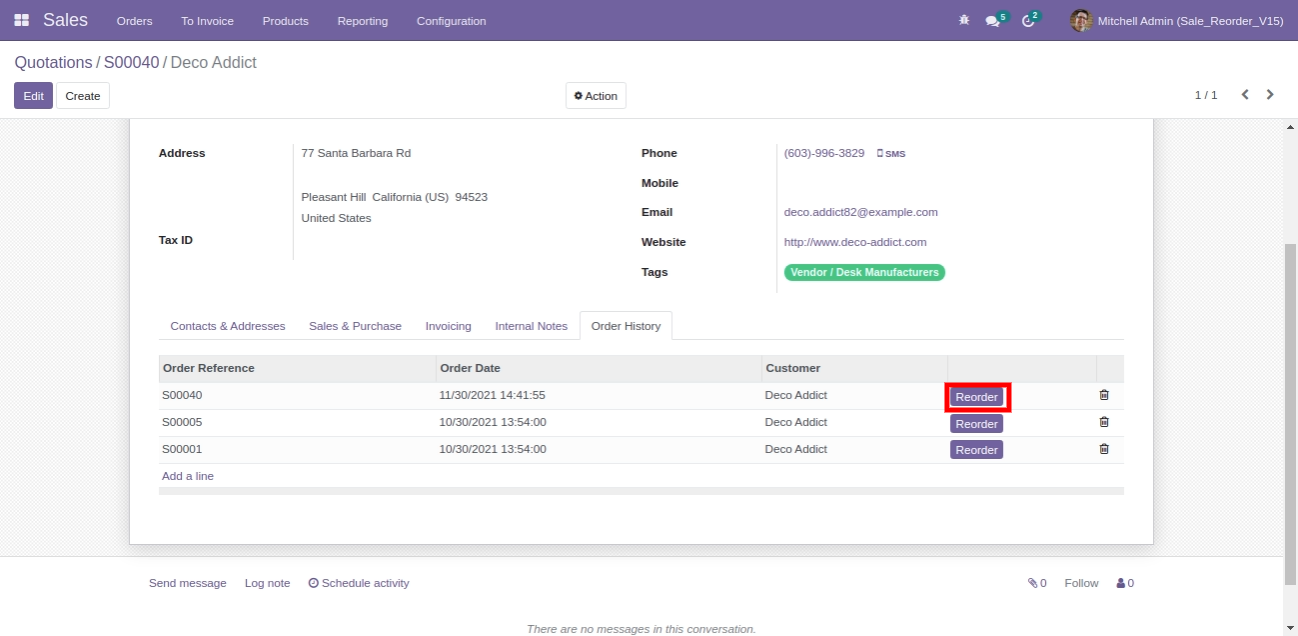Delete the S00001 order history row
The image size is (1298, 636).
pyautogui.click(x=1104, y=449)
